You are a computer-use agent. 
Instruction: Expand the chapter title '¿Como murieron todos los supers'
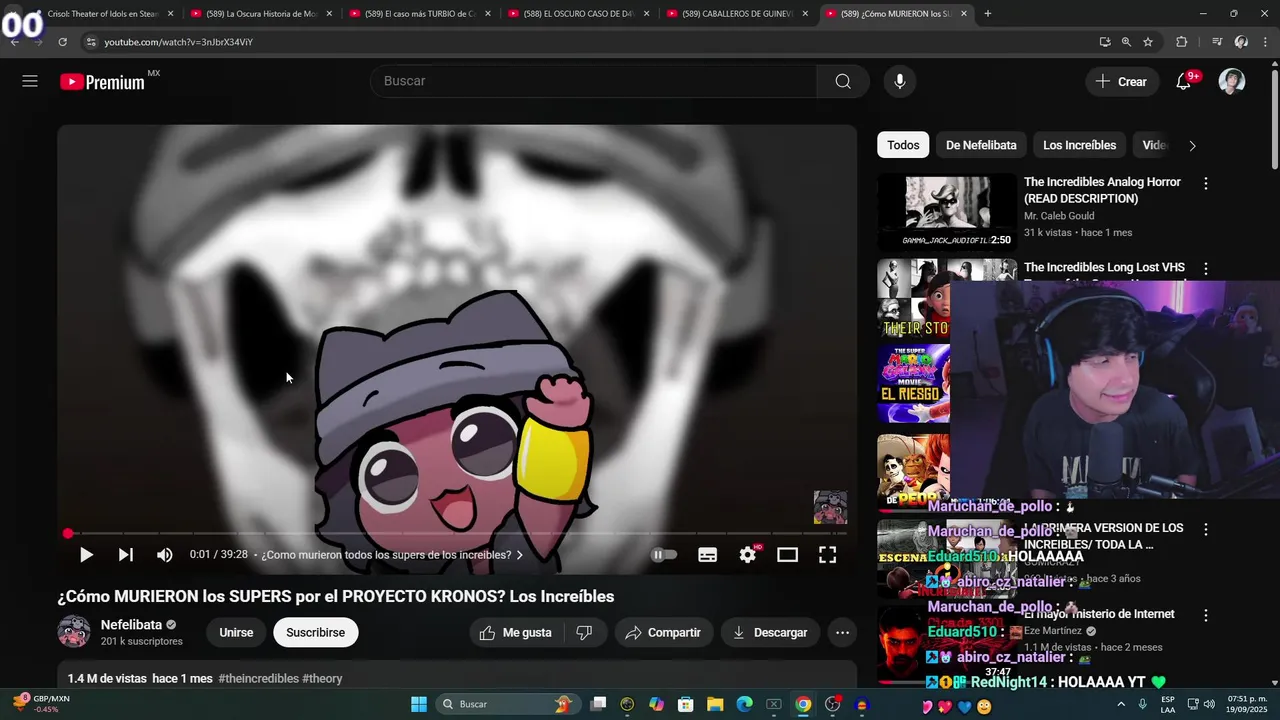(x=392, y=555)
